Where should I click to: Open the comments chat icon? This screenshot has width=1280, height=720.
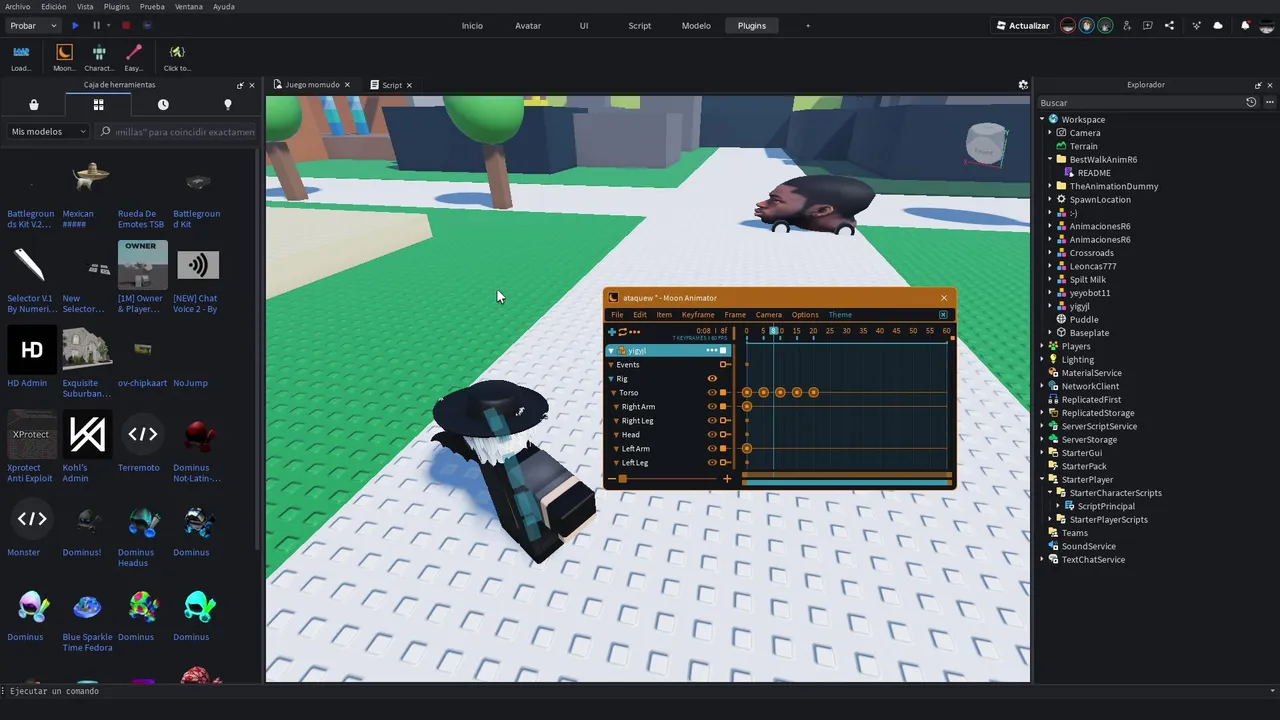coord(1148,25)
